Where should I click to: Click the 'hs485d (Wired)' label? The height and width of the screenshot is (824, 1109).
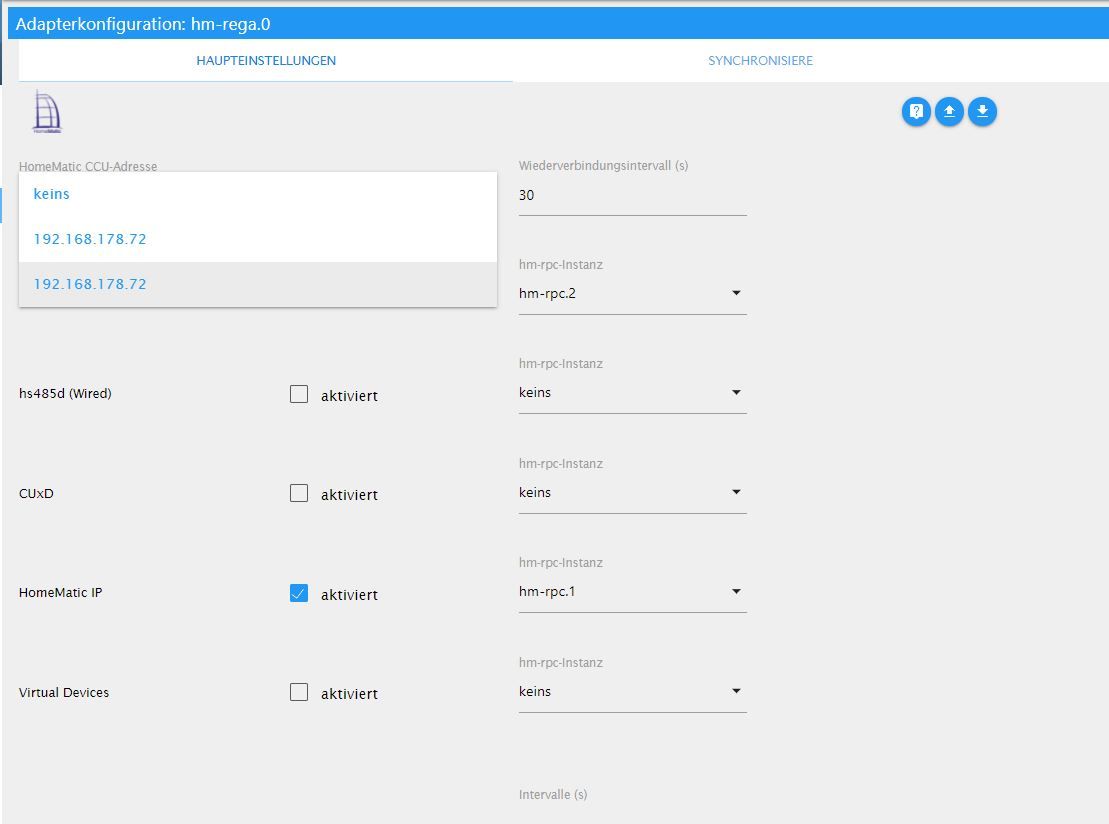(x=65, y=393)
